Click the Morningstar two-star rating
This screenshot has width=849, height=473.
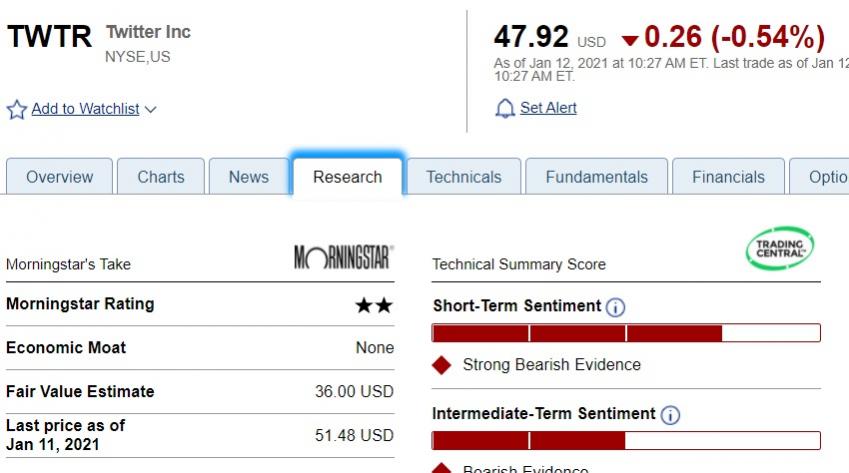[374, 305]
